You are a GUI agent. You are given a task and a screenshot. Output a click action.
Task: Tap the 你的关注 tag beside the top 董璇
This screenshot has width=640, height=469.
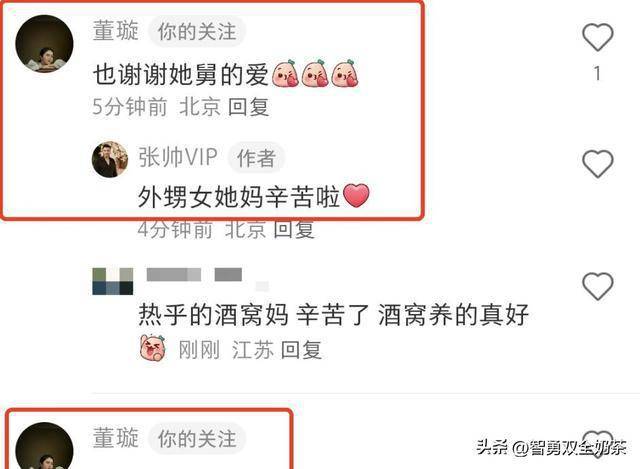pos(197,32)
